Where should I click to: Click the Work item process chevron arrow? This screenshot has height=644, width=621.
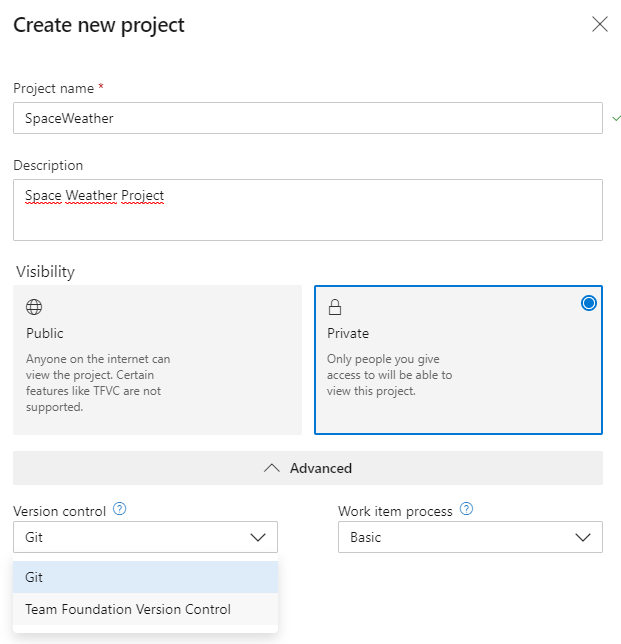click(583, 537)
